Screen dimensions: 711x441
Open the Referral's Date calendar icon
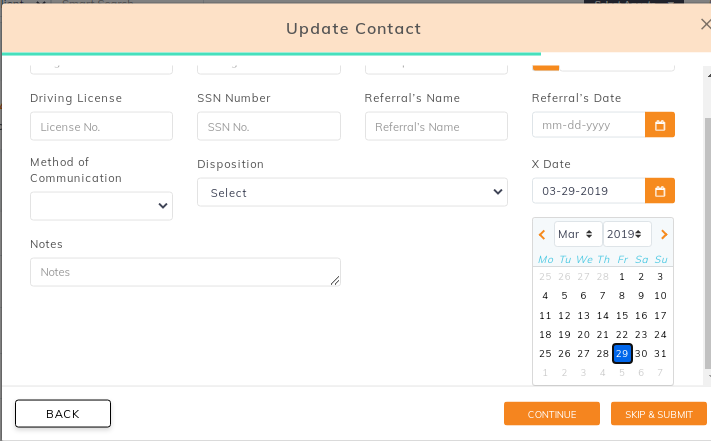point(660,125)
